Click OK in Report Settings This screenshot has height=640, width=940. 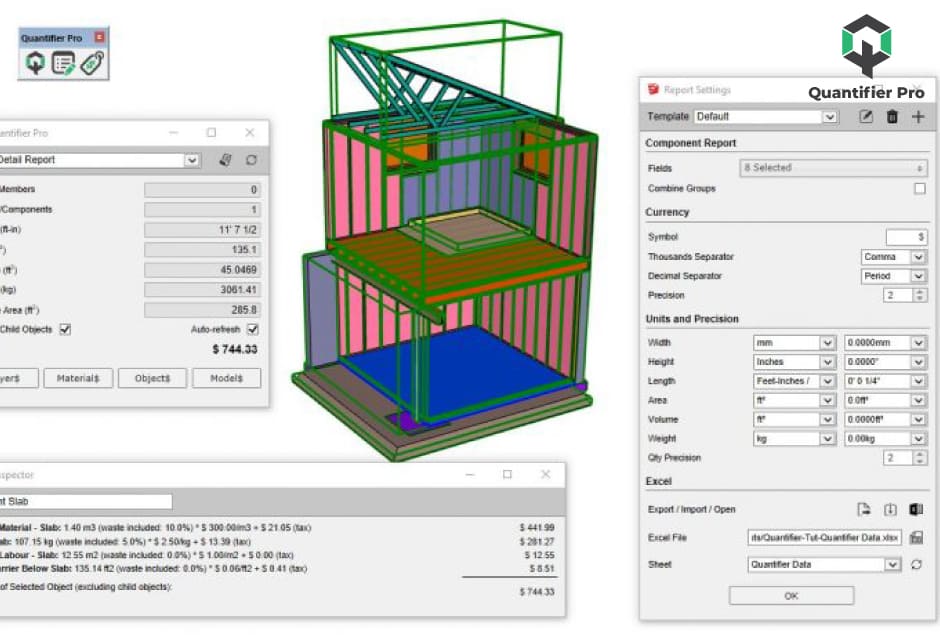tap(791, 595)
